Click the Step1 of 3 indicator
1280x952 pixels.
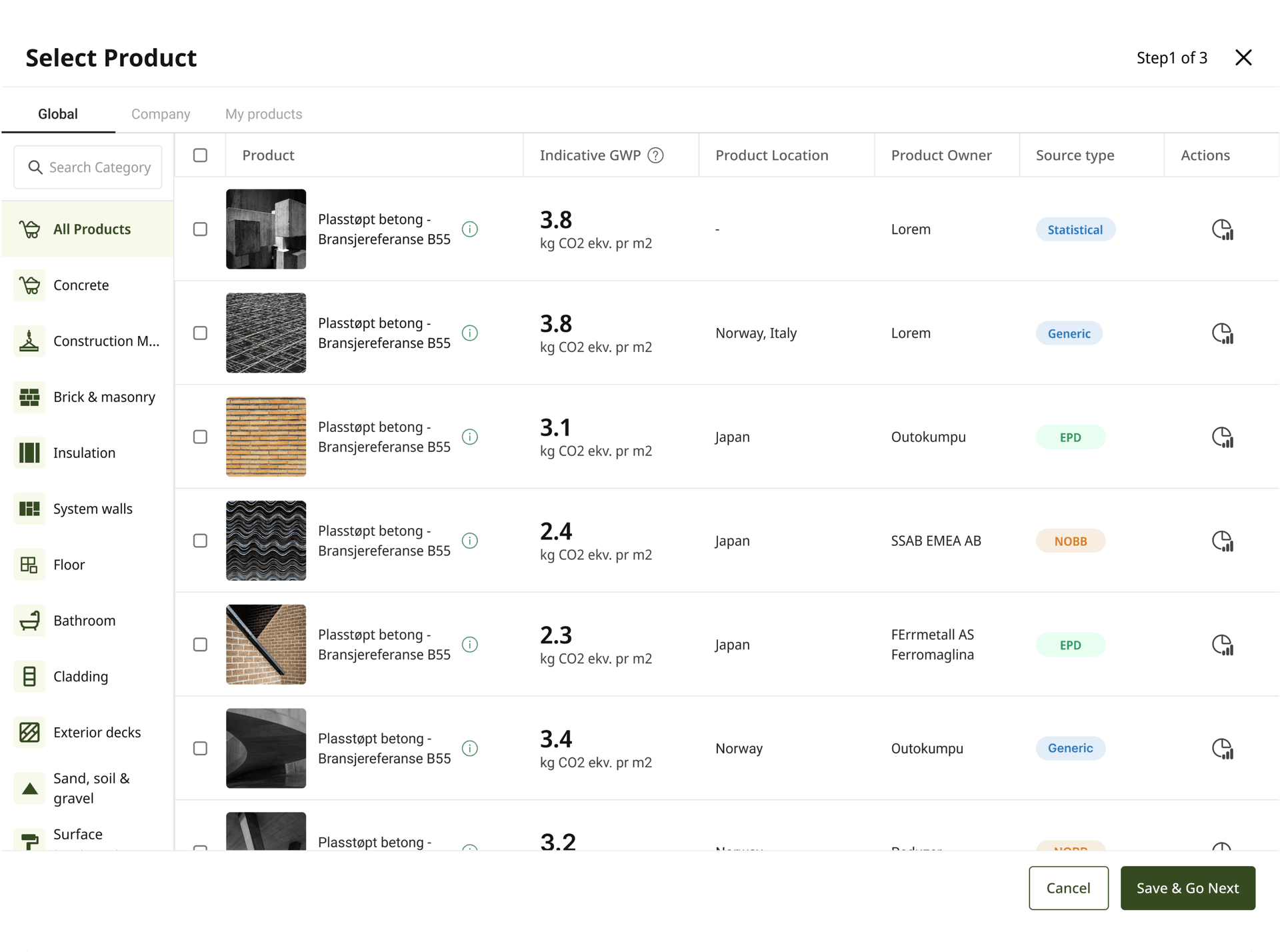tap(1171, 58)
